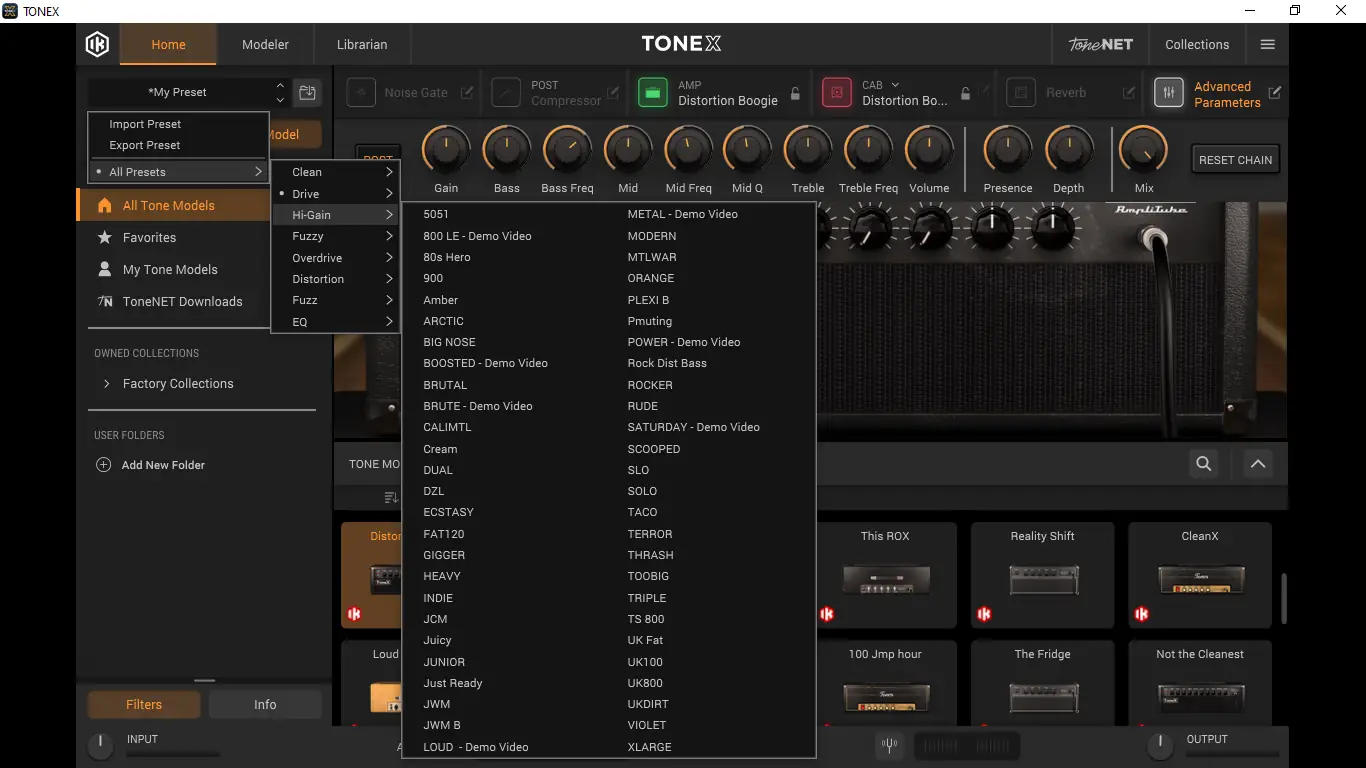This screenshot has width=1366, height=768.
Task: Select the ECSTASY preset from Hi-Gain list
Action: (448, 512)
